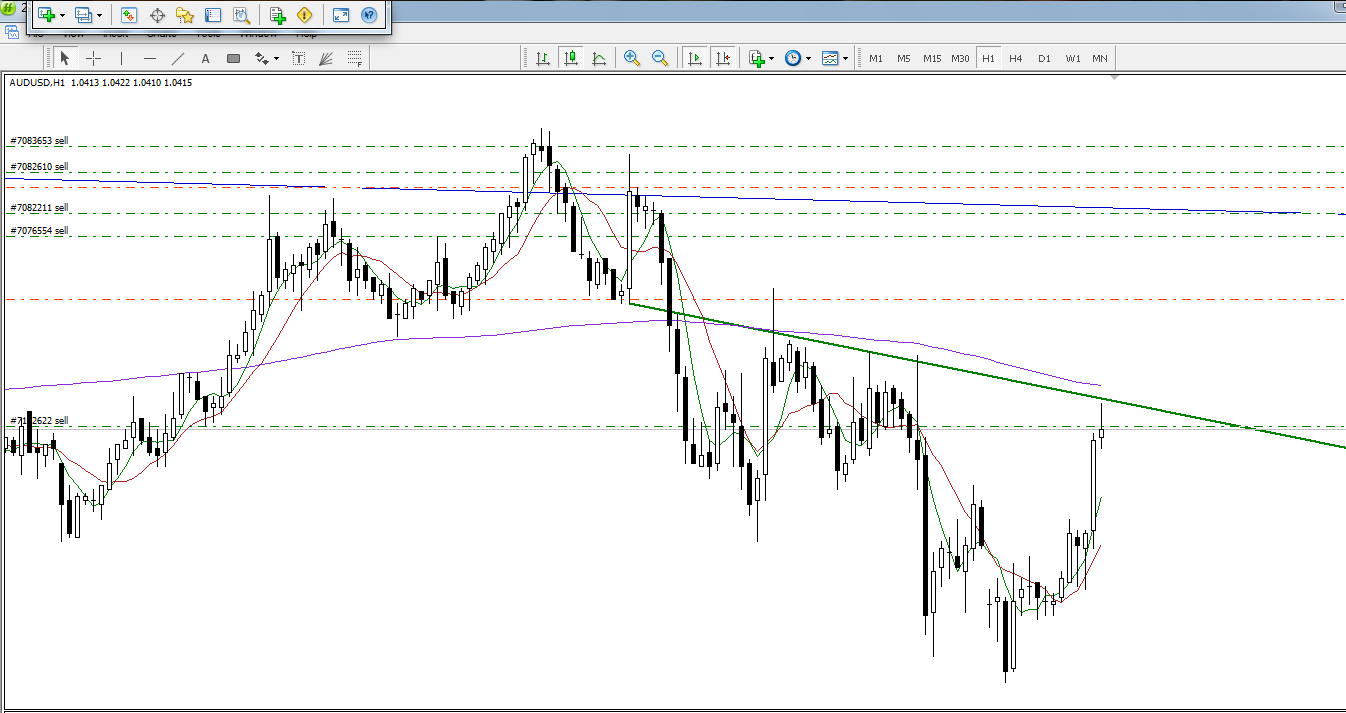Switch to Candlesticks display
Screen dimensions: 1346x713
coord(571,58)
